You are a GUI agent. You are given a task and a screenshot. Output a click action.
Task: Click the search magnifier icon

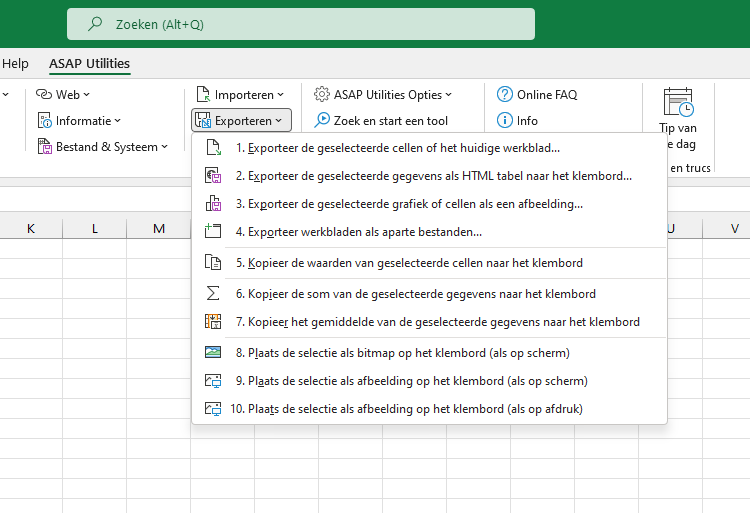point(95,23)
